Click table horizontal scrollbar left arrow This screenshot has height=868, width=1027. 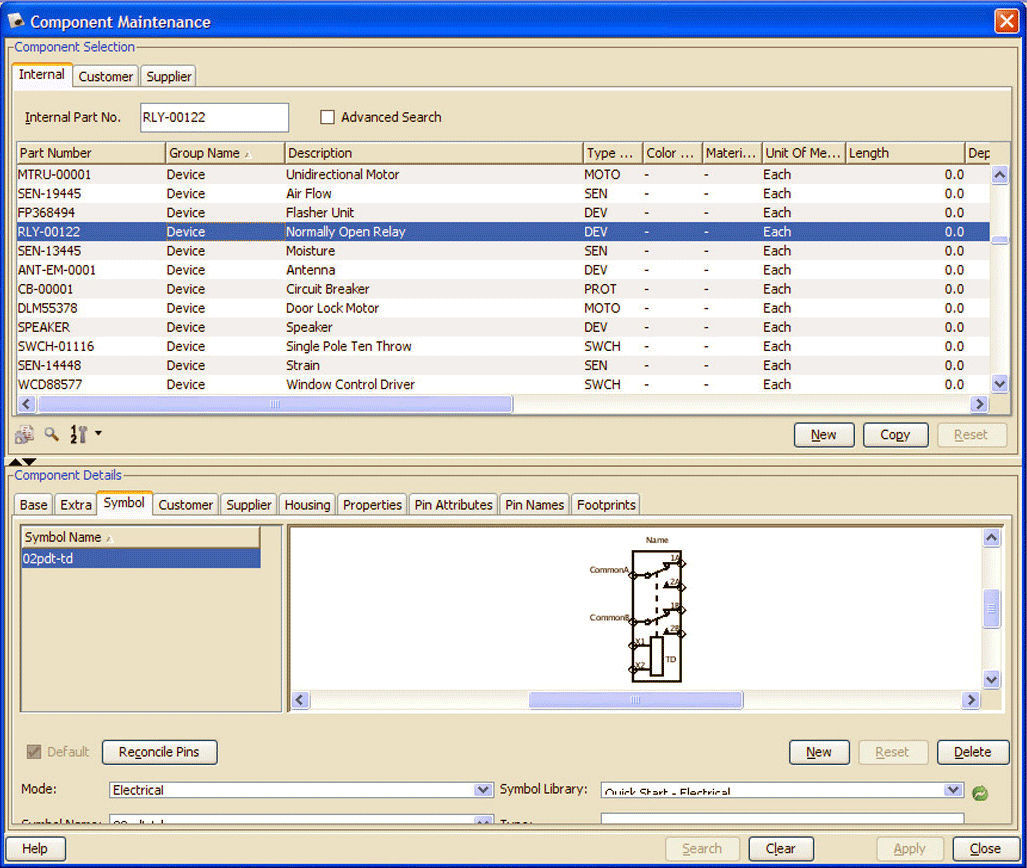[x=26, y=404]
